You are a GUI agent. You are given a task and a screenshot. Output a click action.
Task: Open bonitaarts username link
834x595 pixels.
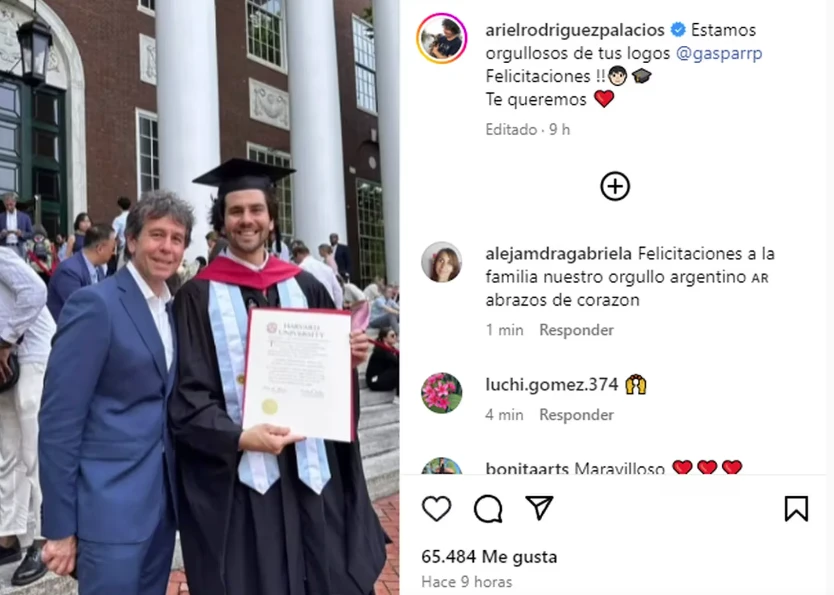[x=528, y=468]
